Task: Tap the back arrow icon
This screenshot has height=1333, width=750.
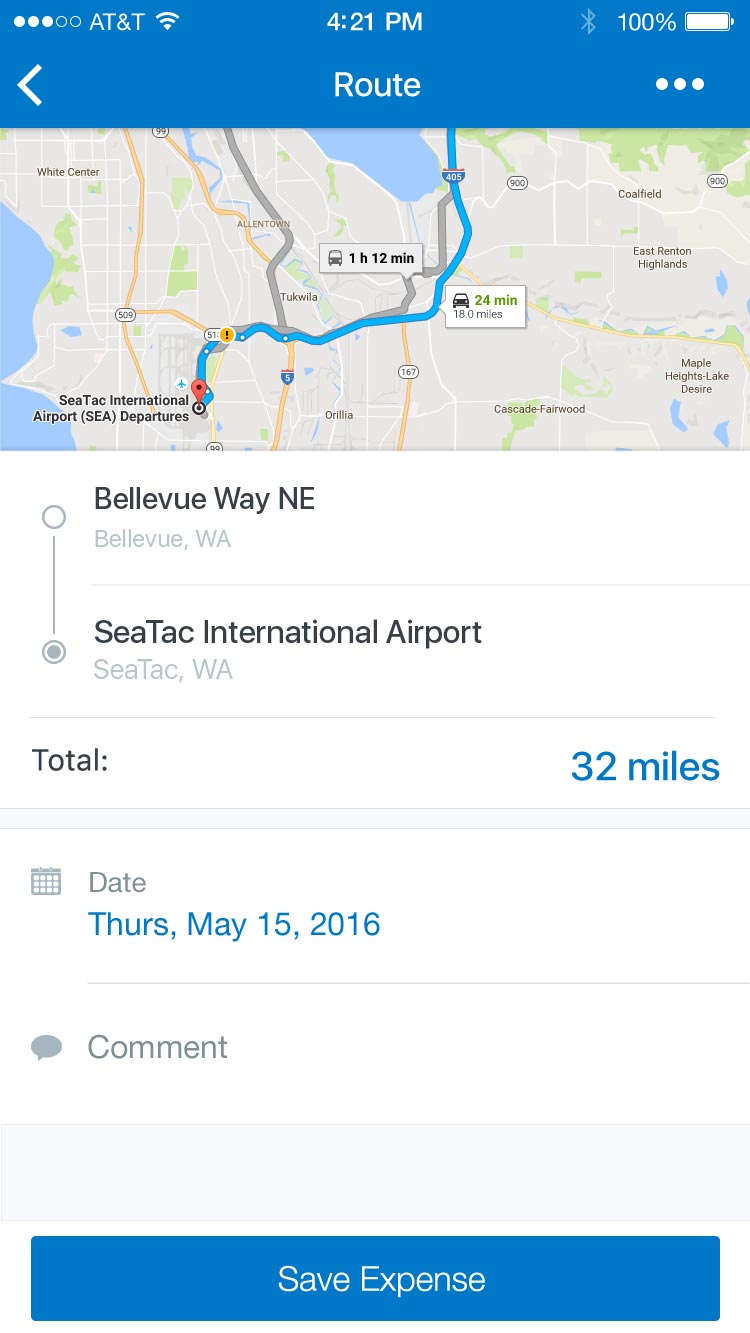Action: (x=31, y=85)
